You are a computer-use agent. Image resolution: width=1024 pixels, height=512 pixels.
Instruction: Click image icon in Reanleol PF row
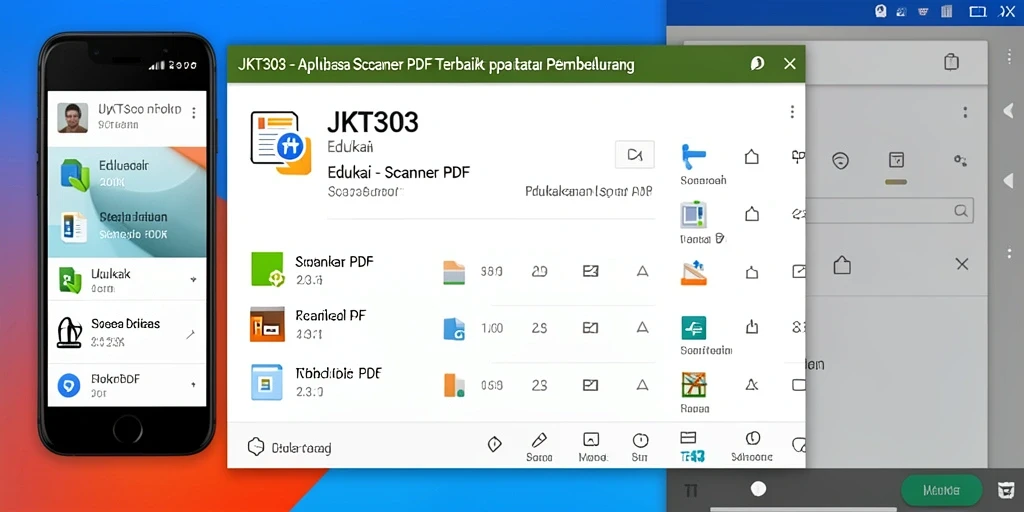point(590,328)
